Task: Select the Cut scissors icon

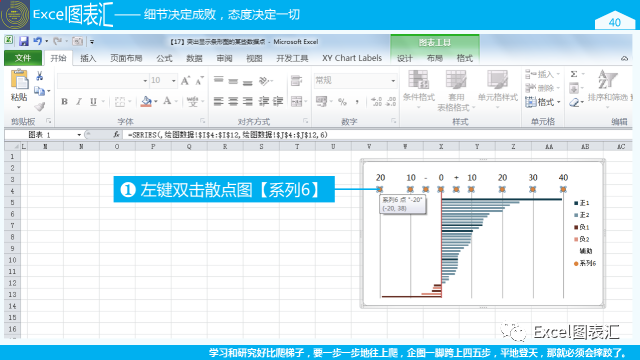Action: 40,76
